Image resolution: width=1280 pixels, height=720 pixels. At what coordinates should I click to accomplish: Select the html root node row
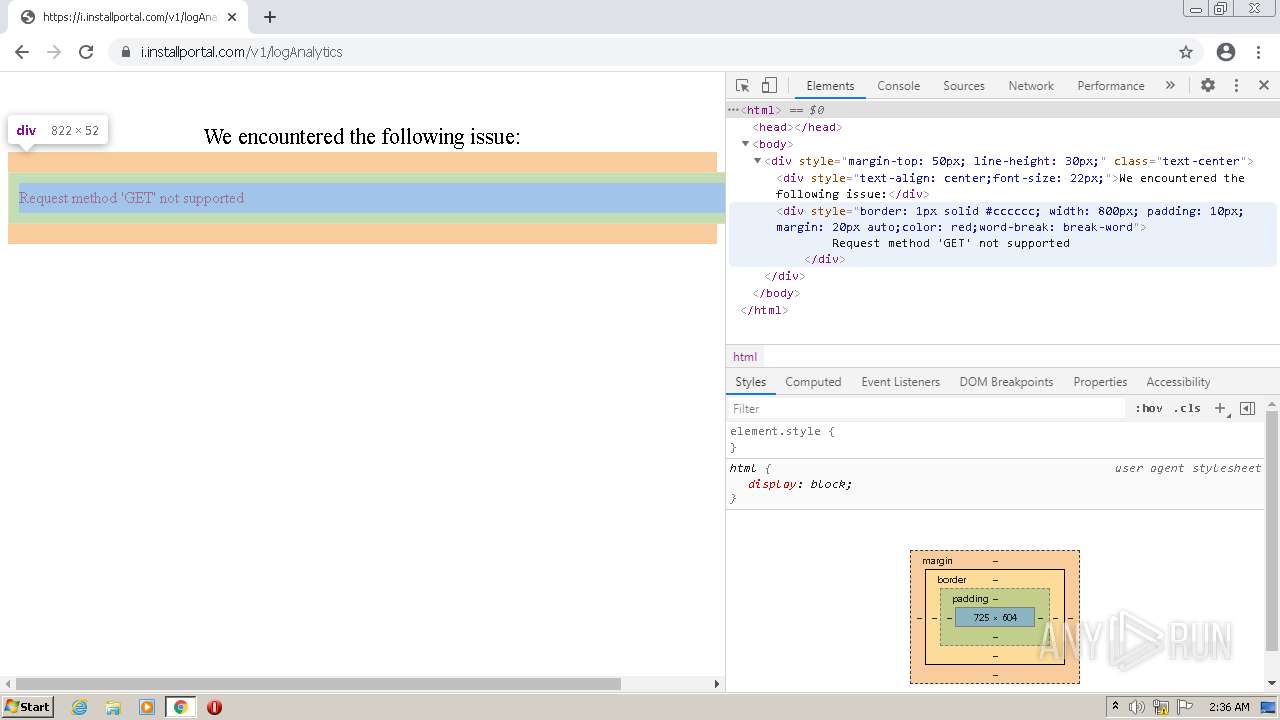coord(1003,110)
